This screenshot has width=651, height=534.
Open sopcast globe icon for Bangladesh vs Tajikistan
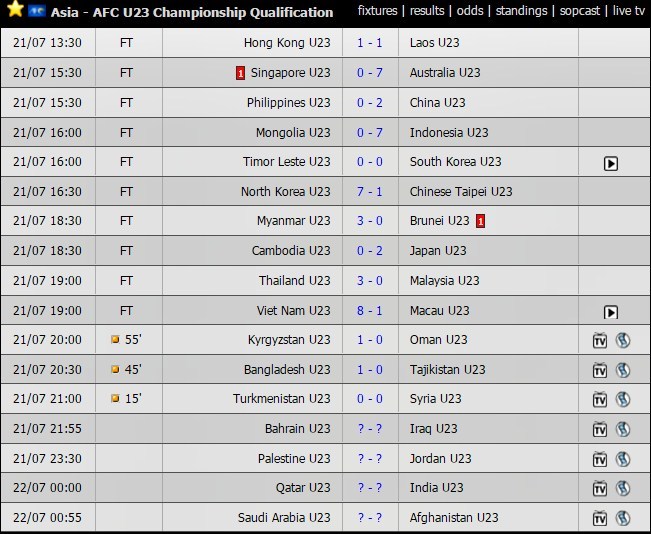point(623,370)
